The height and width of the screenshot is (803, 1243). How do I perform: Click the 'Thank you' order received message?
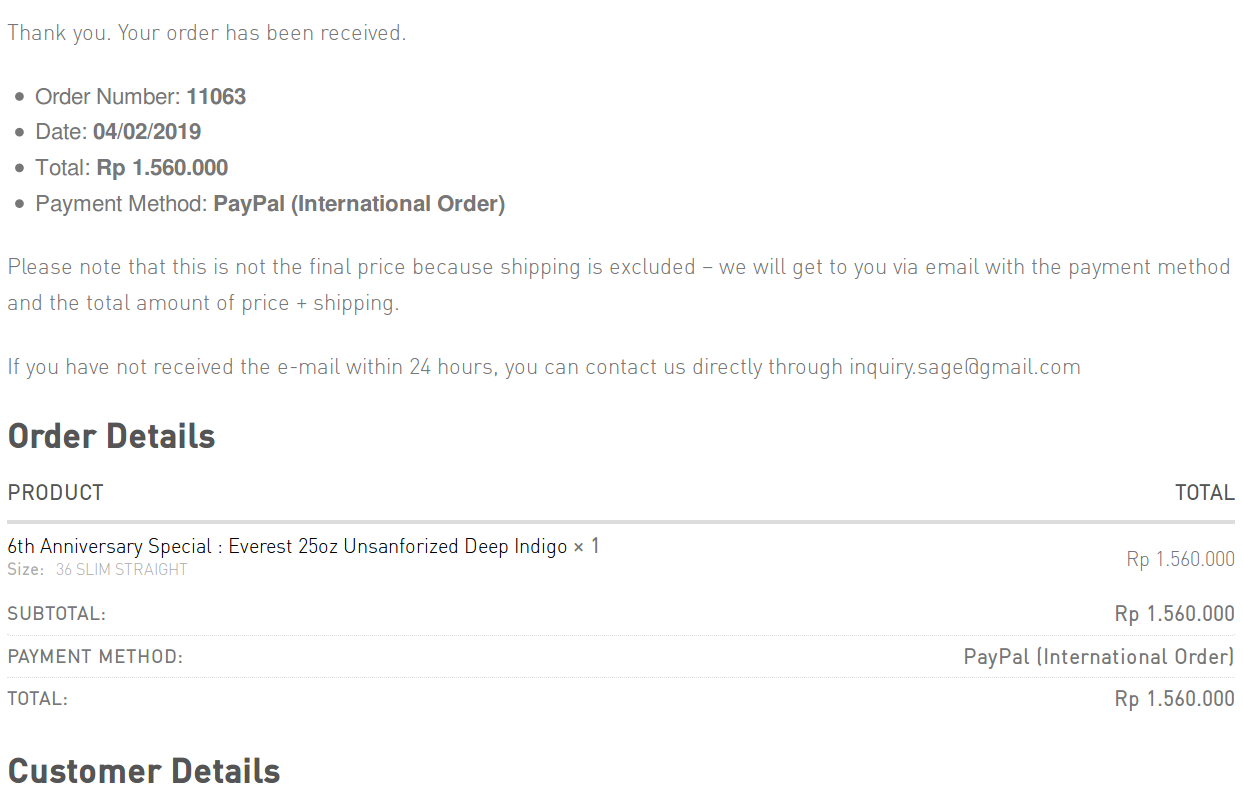206,33
